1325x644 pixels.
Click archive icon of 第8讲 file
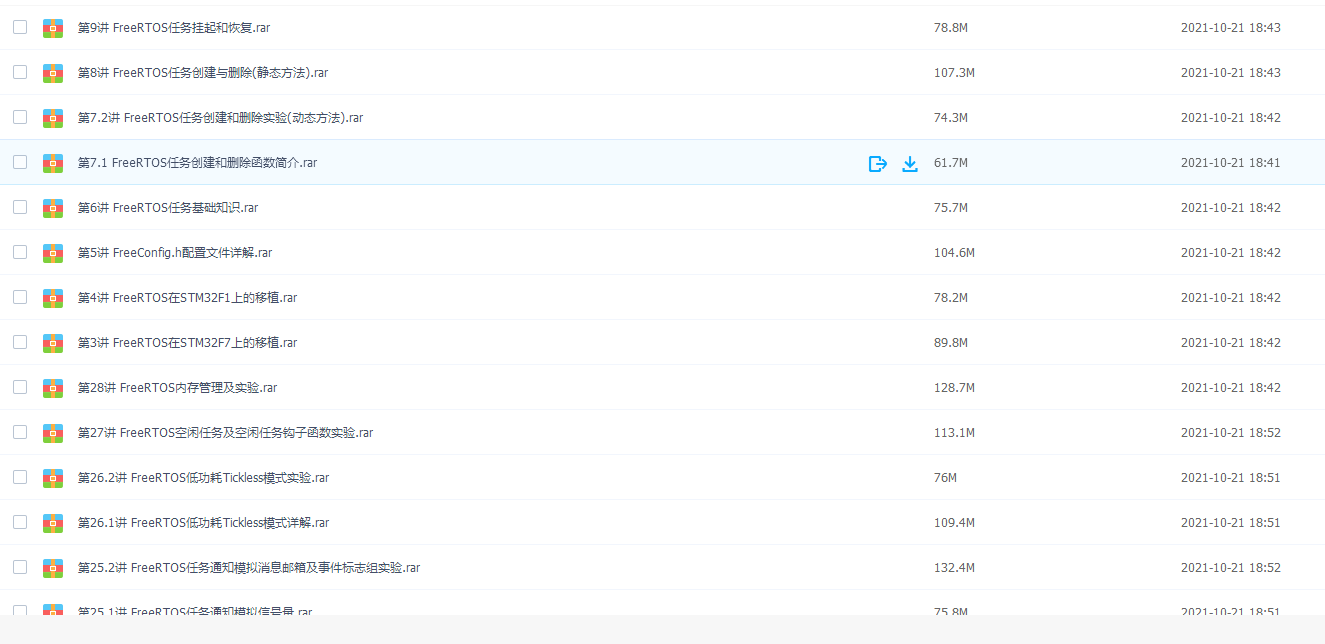[x=53, y=73]
